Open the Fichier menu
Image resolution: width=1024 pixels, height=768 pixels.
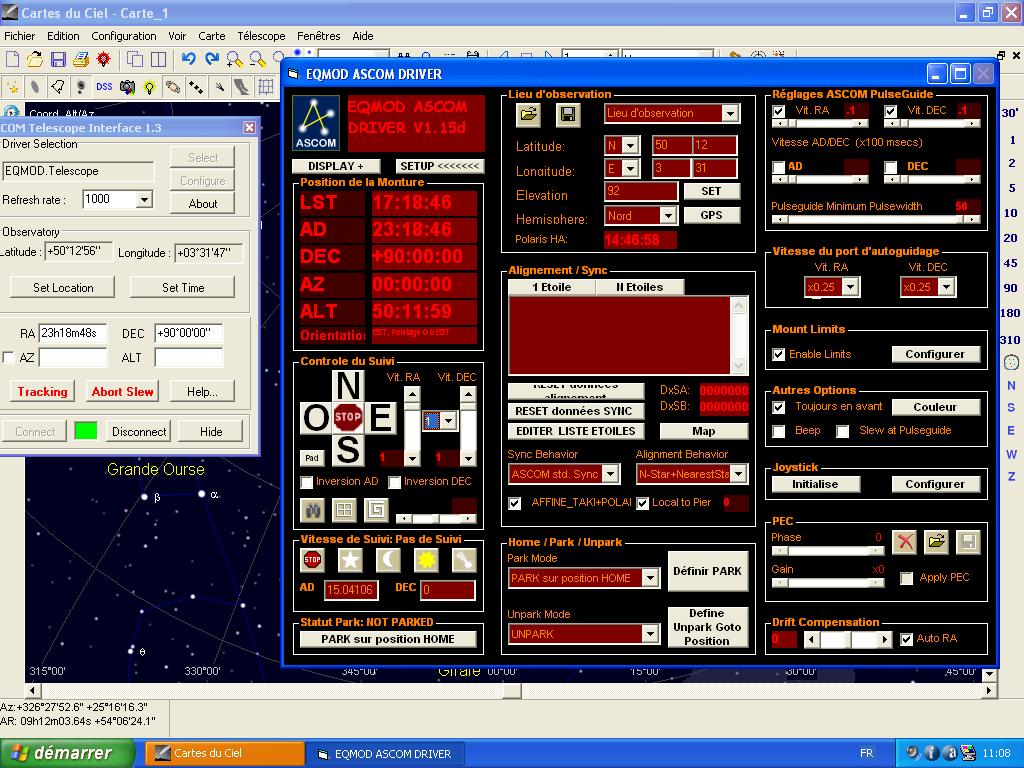point(20,36)
